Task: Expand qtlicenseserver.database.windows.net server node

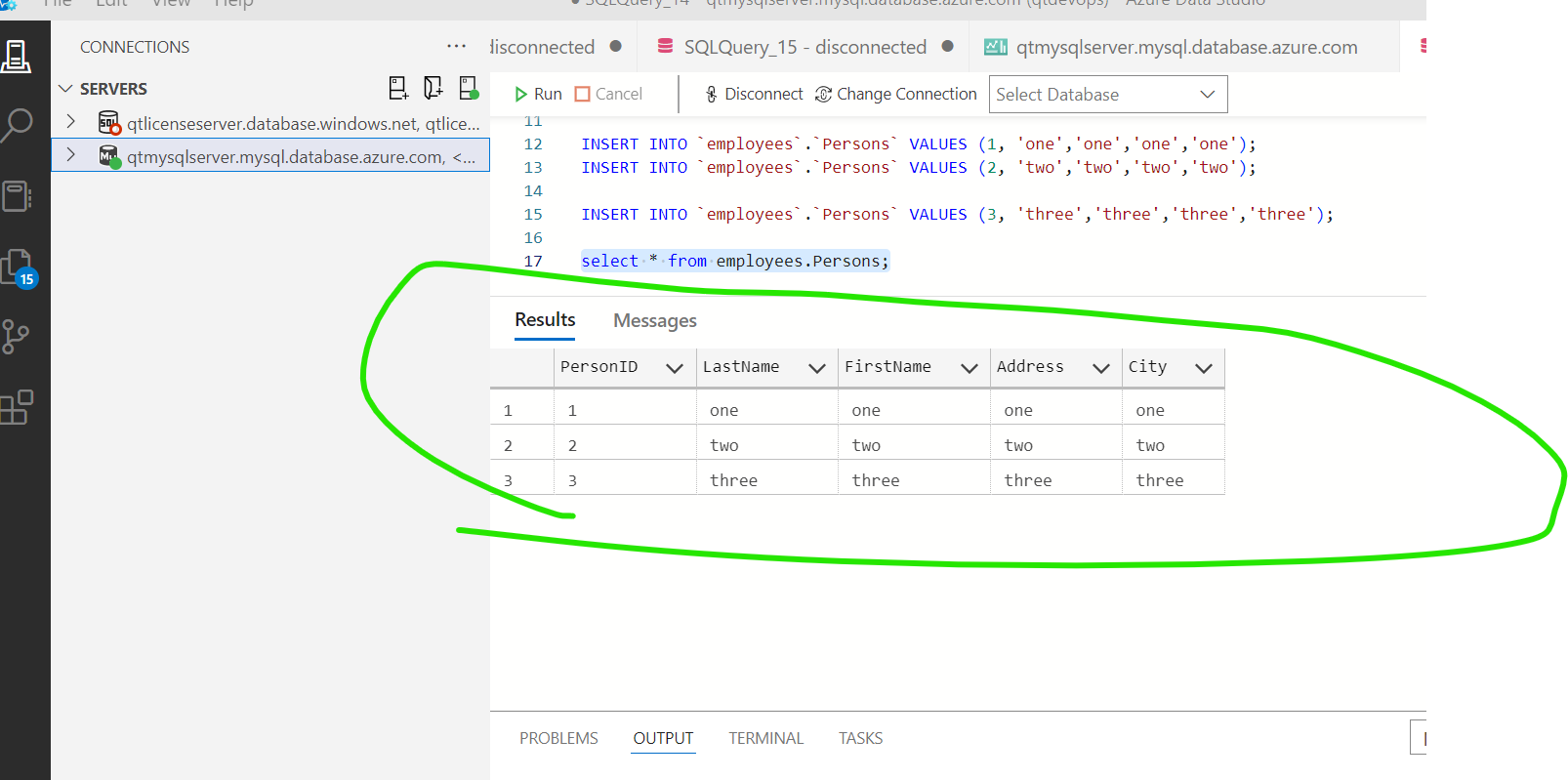Action: pos(71,122)
